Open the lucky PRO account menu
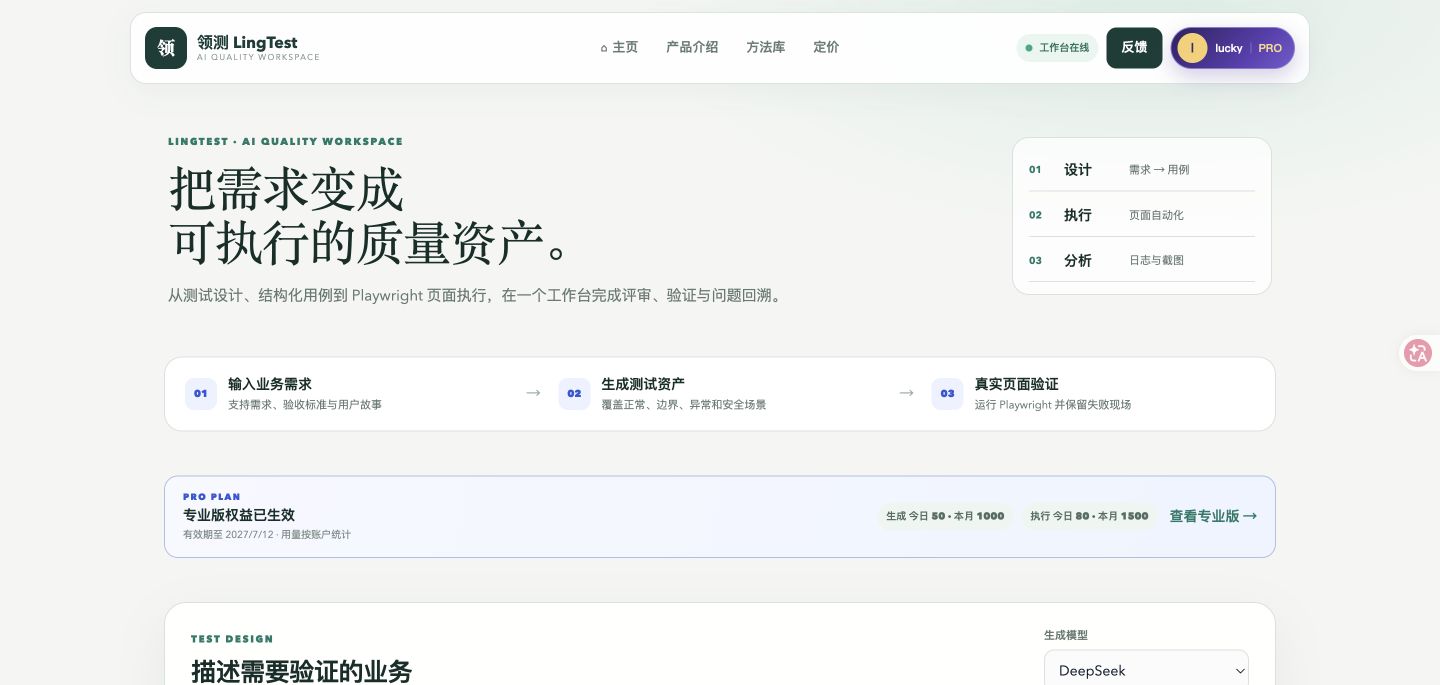This screenshot has width=1440, height=685. pos(1233,48)
